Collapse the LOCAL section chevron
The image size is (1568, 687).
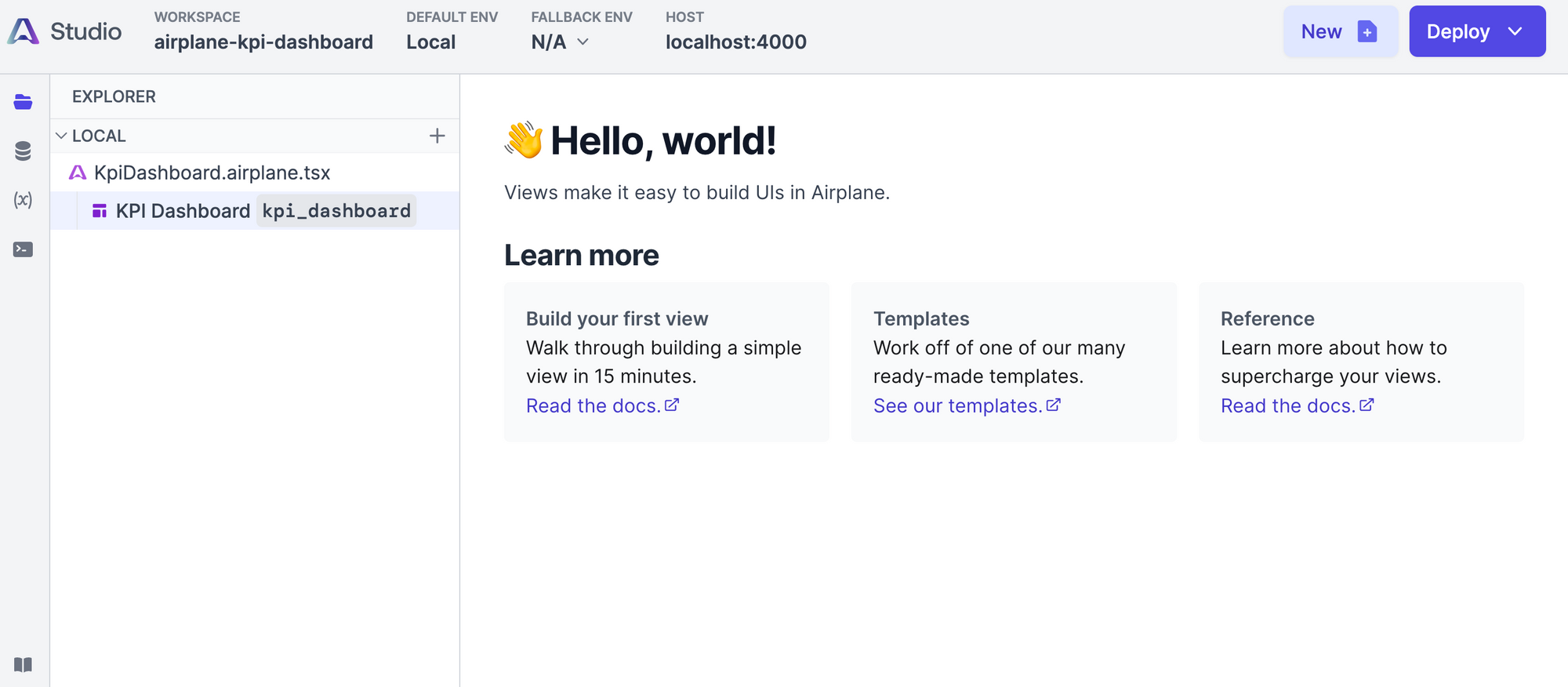(61, 136)
